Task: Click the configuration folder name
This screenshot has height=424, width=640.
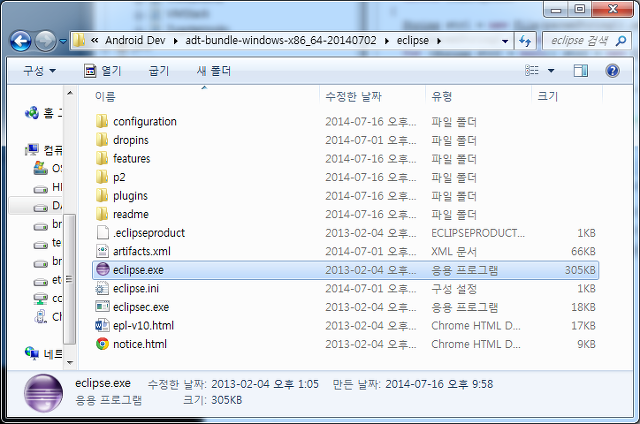Action: (x=145, y=122)
